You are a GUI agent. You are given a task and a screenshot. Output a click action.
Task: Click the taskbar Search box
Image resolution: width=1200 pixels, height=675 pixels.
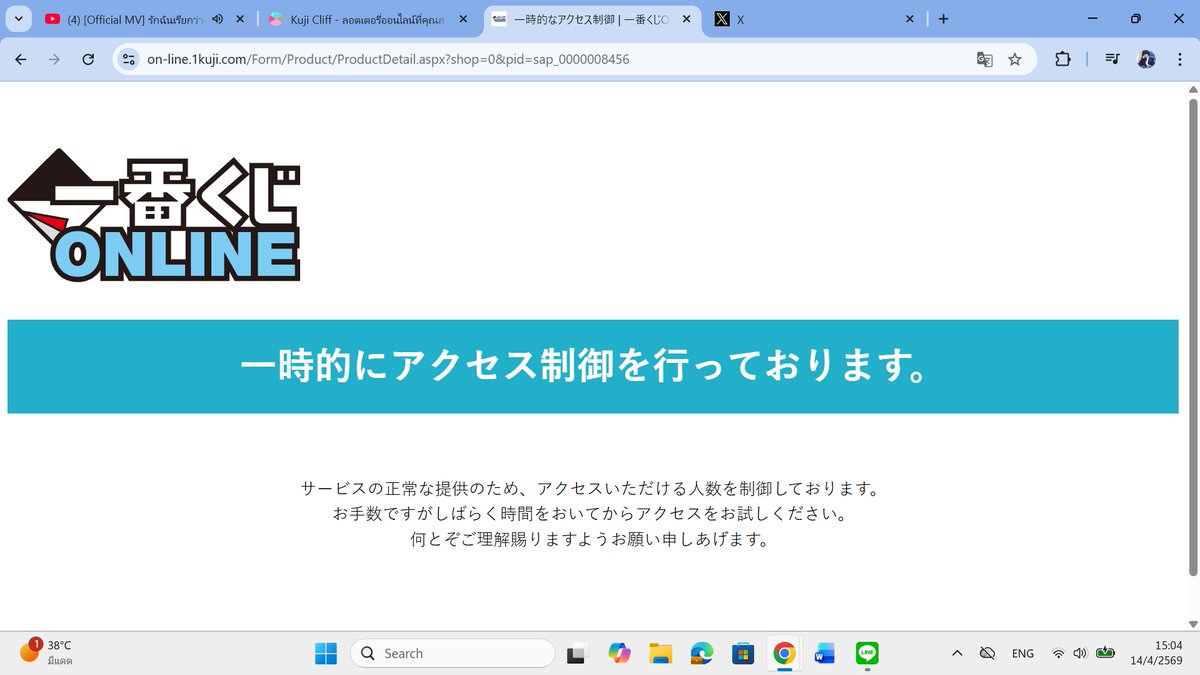click(452, 653)
